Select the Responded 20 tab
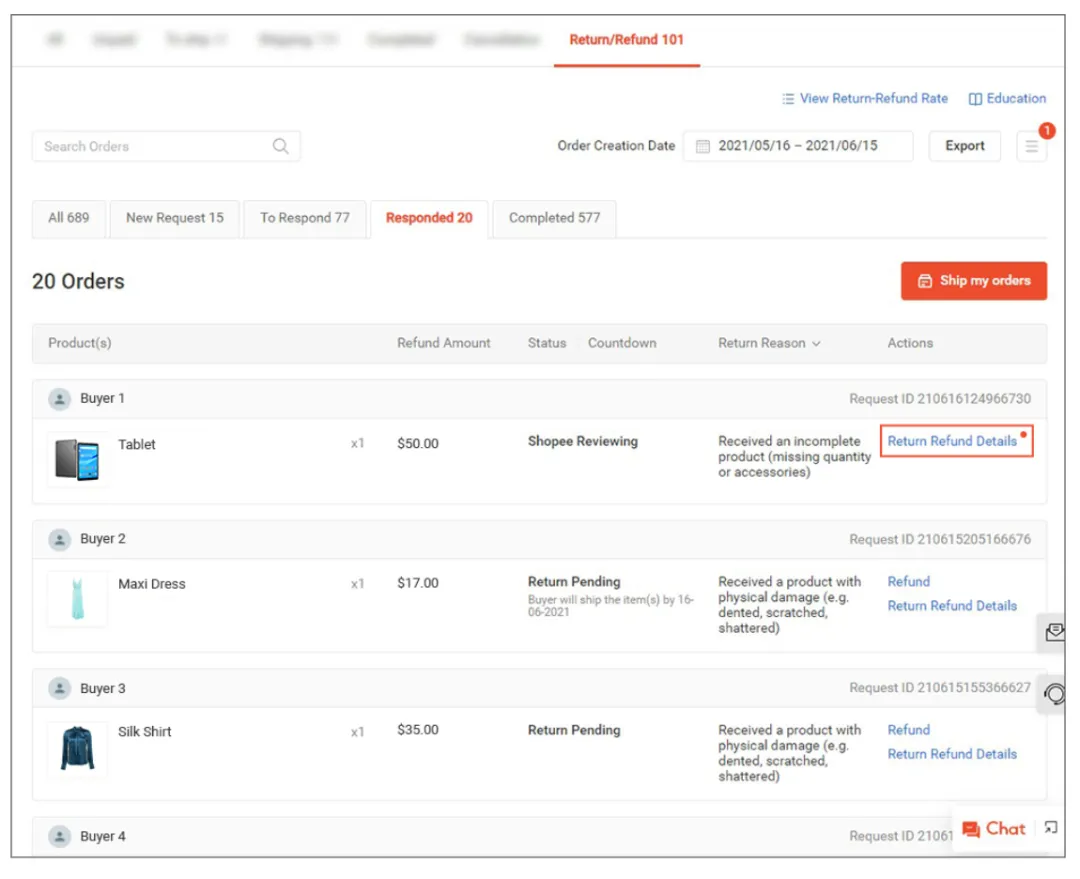 [429, 218]
